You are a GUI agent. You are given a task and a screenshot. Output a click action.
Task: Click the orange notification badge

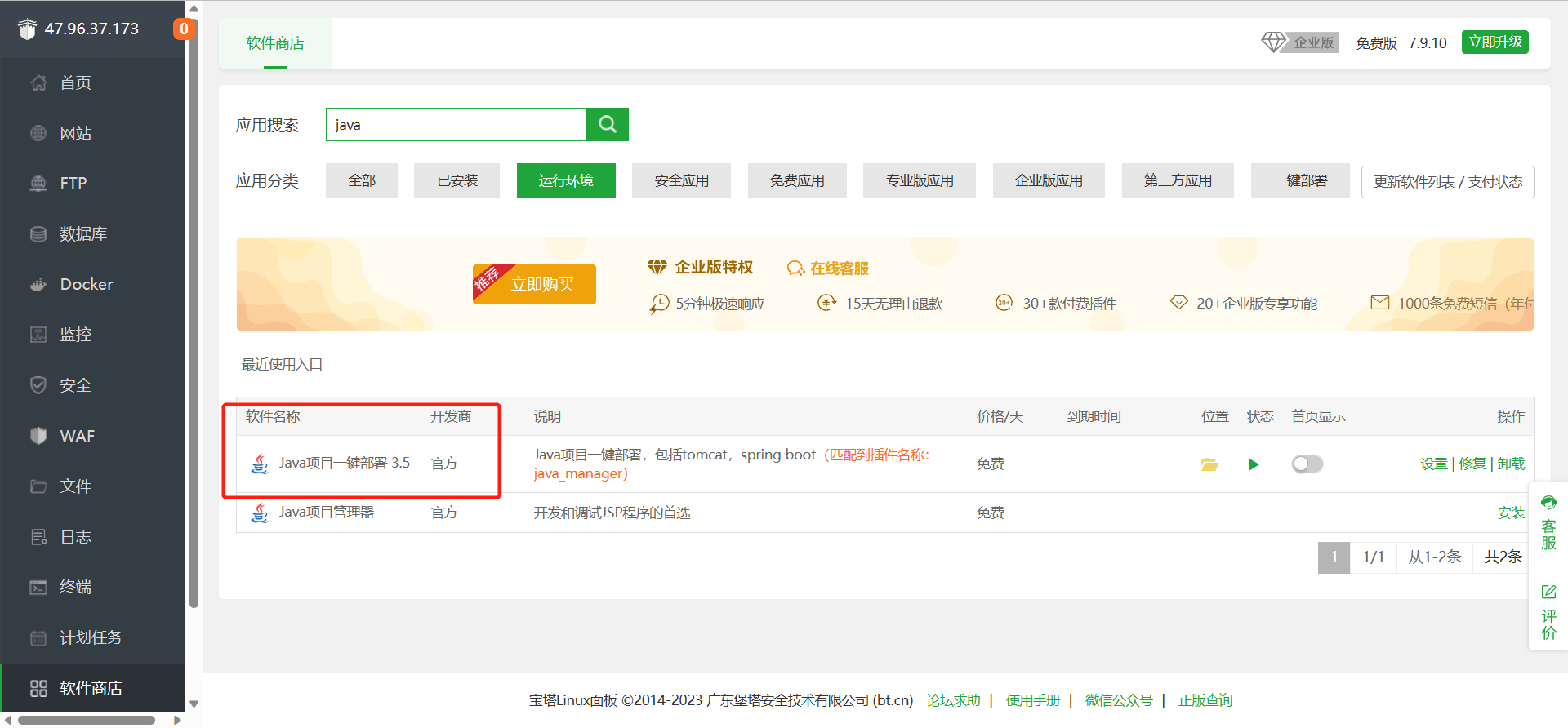pos(184,29)
